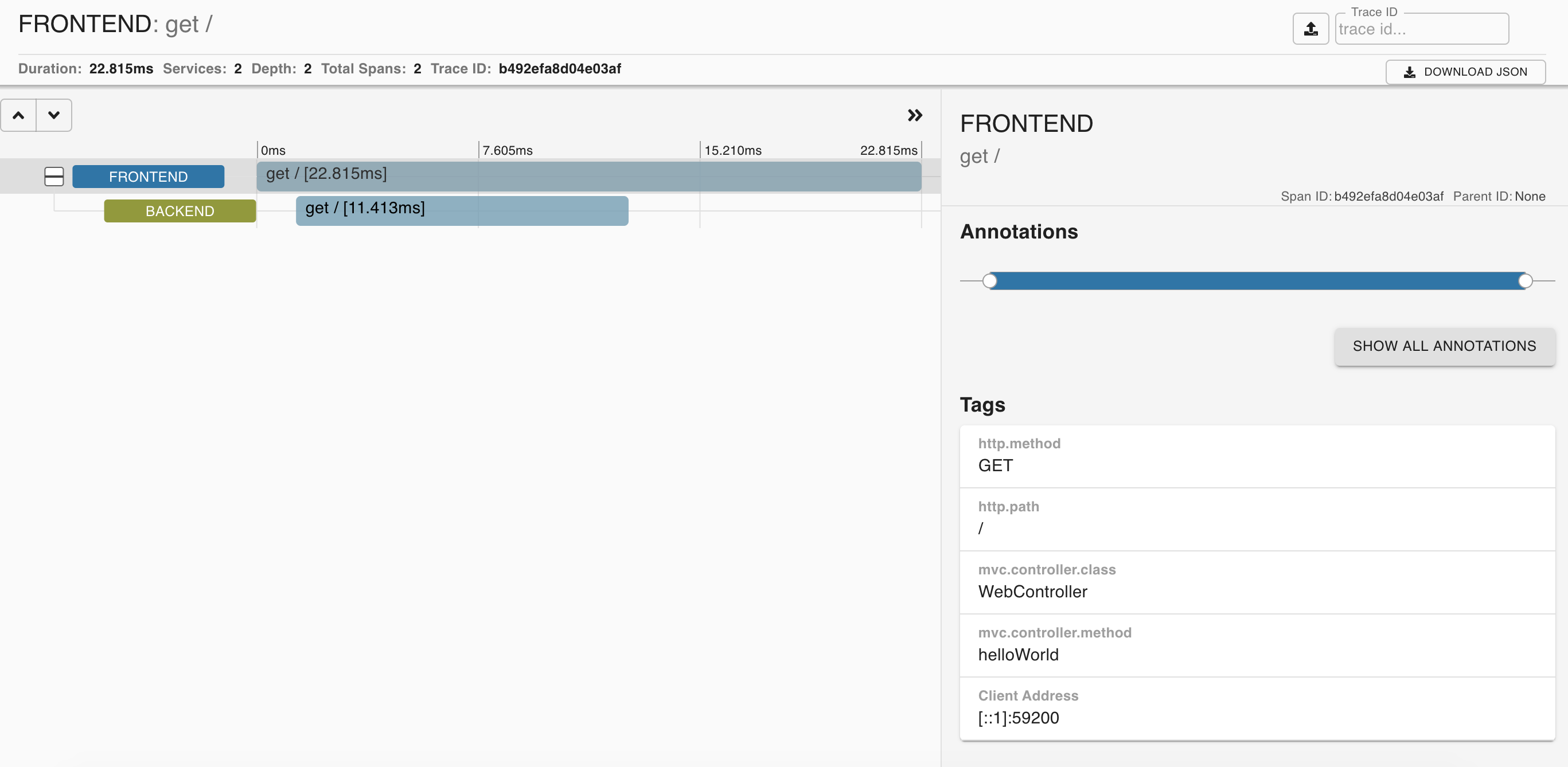Select the BACKEND service label
The width and height of the screenshot is (1568, 767).
click(180, 211)
